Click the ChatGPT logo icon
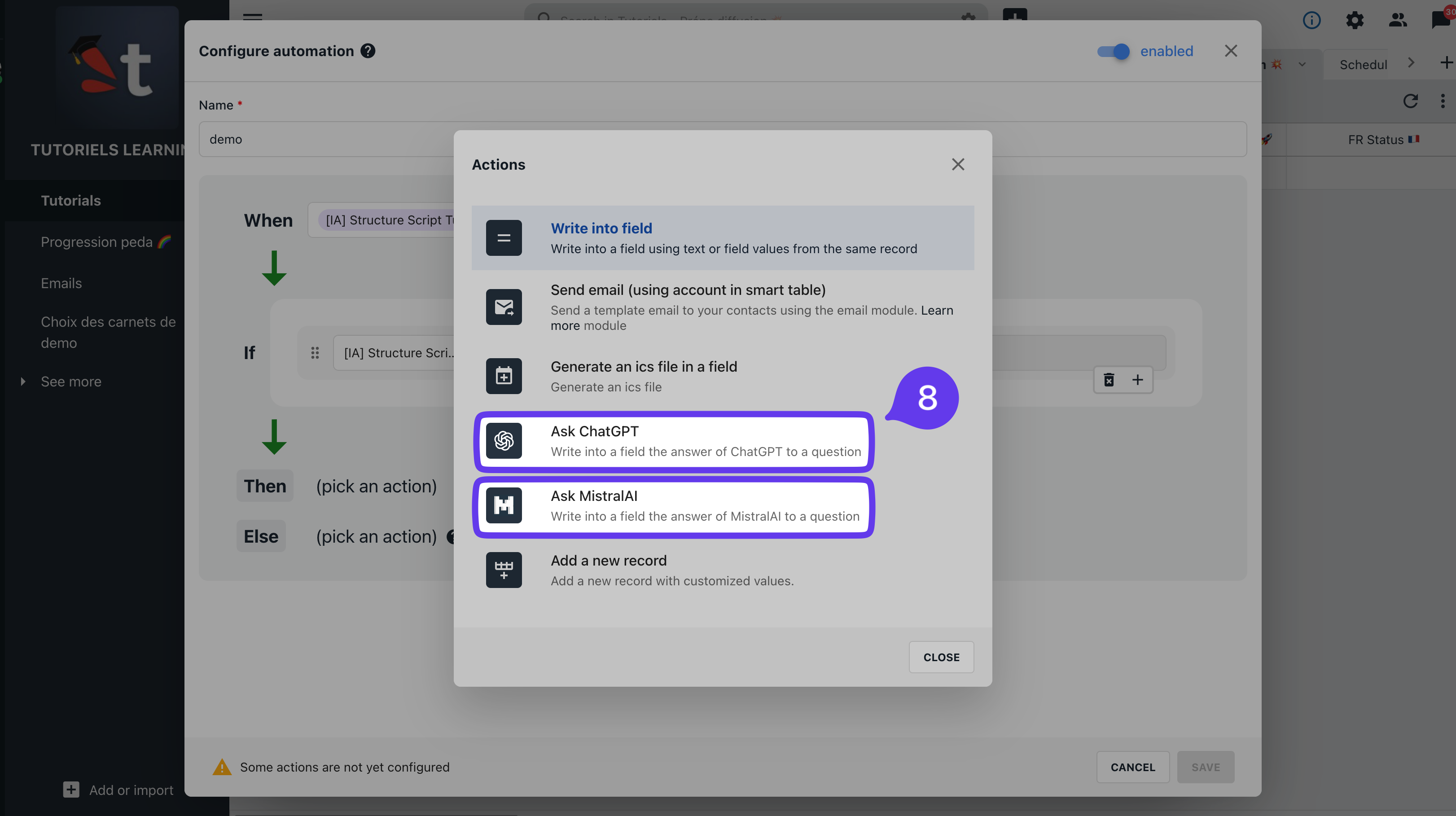Viewport: 1456px width, 816px height. (504, 441)
